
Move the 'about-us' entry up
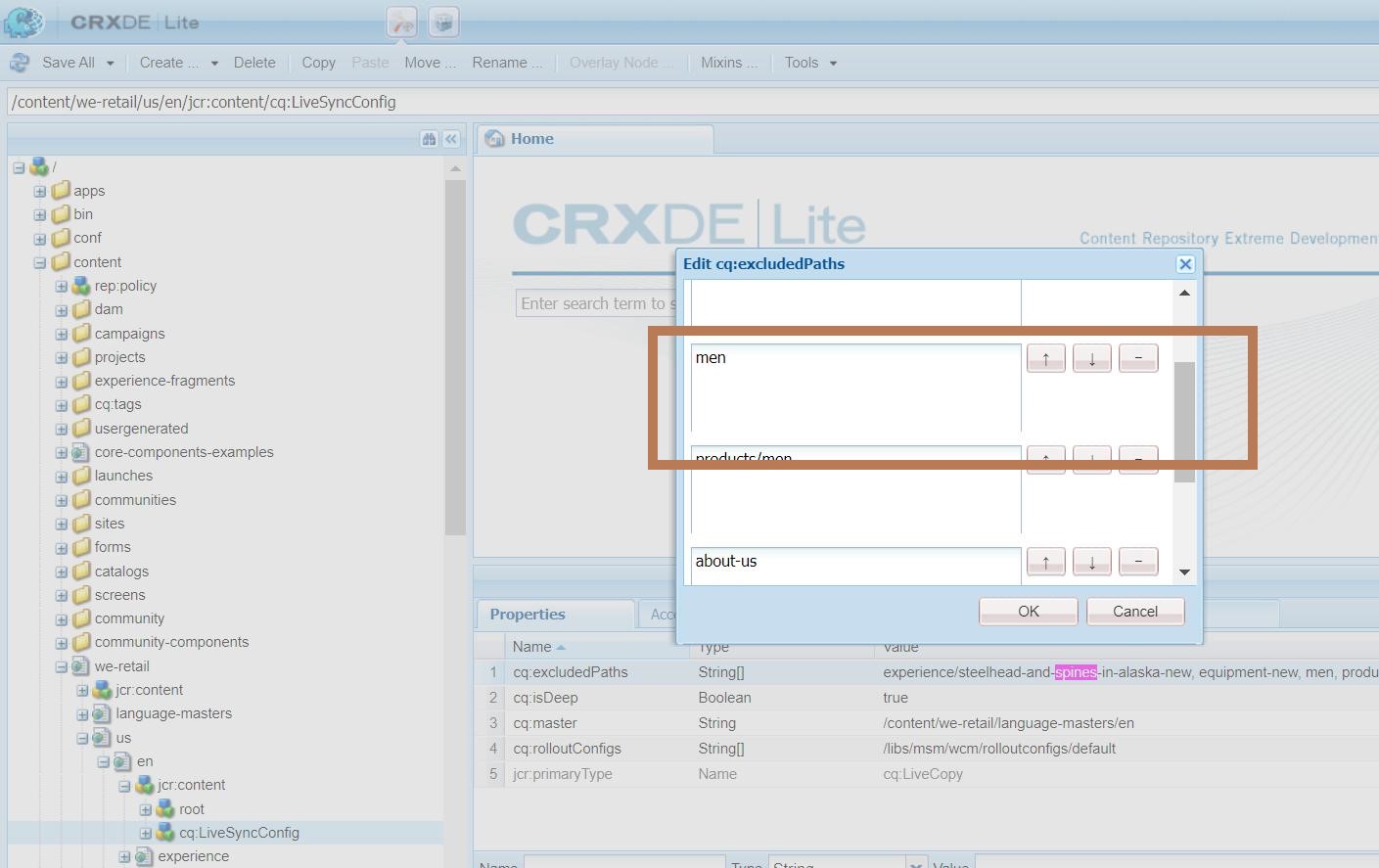pyautogui.click(x=1045, y=562)
